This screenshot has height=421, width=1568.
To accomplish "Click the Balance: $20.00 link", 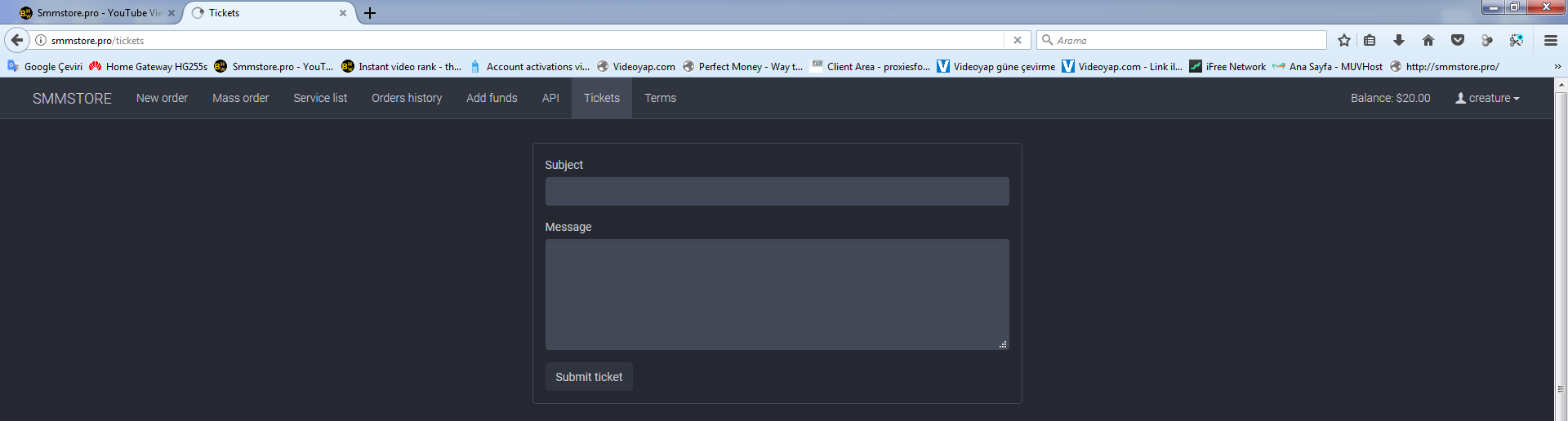I will (x=1391, y=98).
